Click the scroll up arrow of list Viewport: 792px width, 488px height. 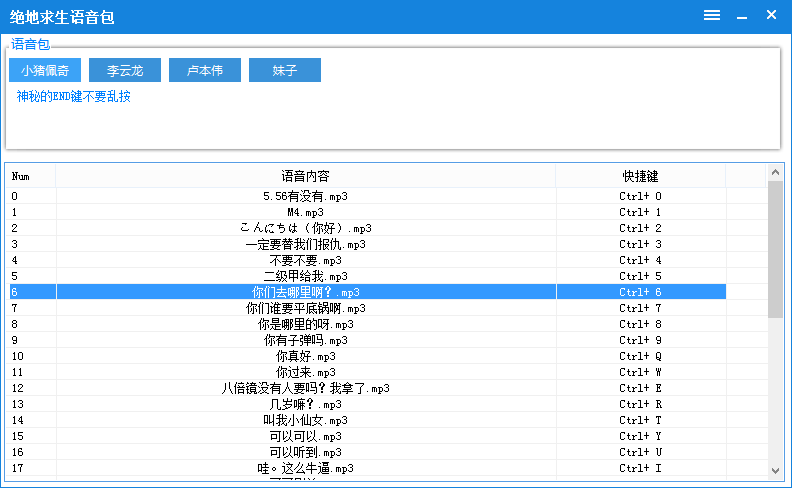775,173
